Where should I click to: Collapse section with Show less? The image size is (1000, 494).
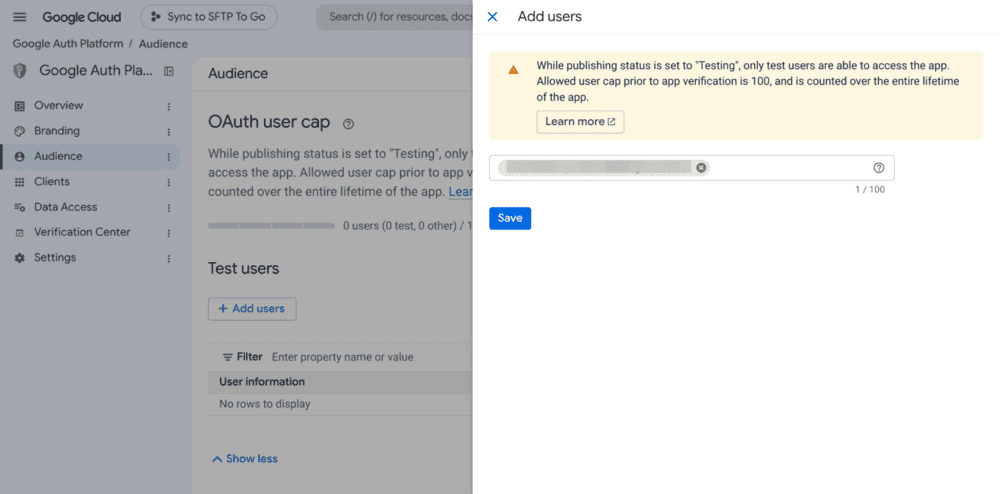click(245, 459)
